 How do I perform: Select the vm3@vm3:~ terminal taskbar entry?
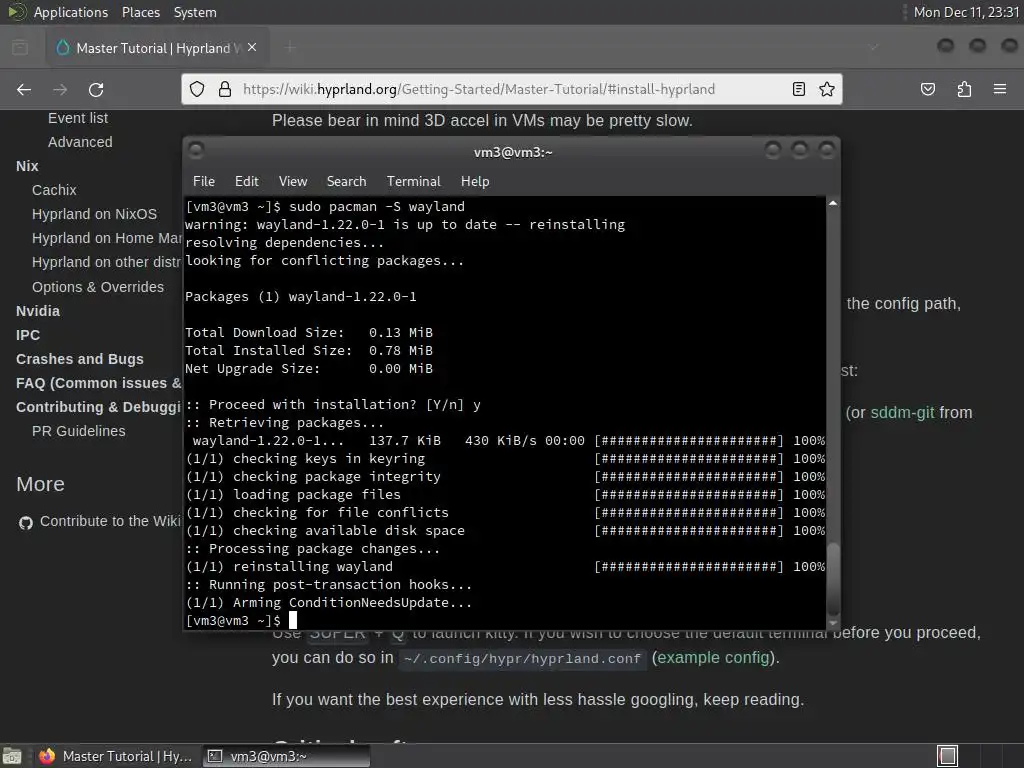(286, 756)
